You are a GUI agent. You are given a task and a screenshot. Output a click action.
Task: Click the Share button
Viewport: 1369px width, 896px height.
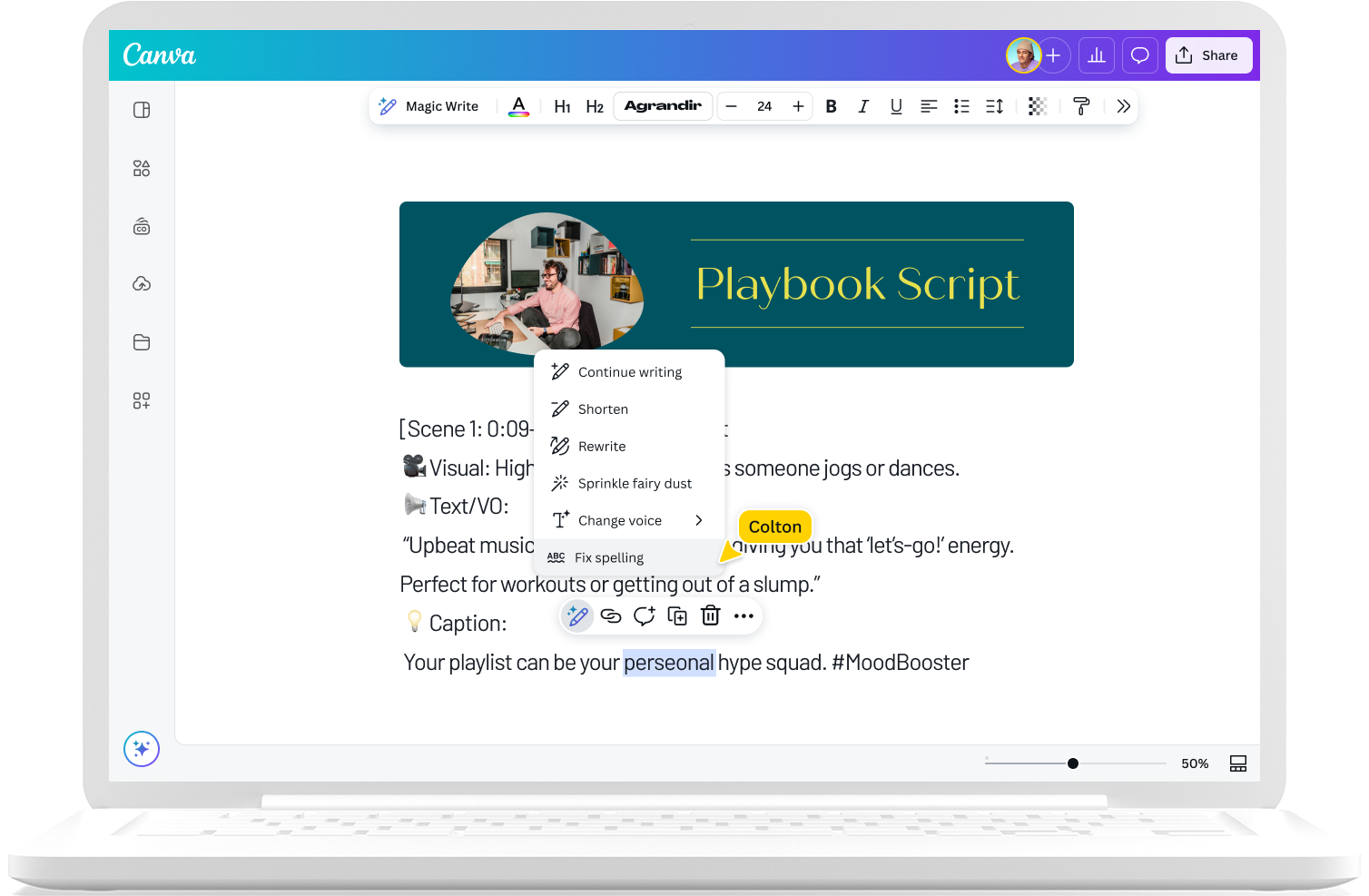coord(1208,55)
